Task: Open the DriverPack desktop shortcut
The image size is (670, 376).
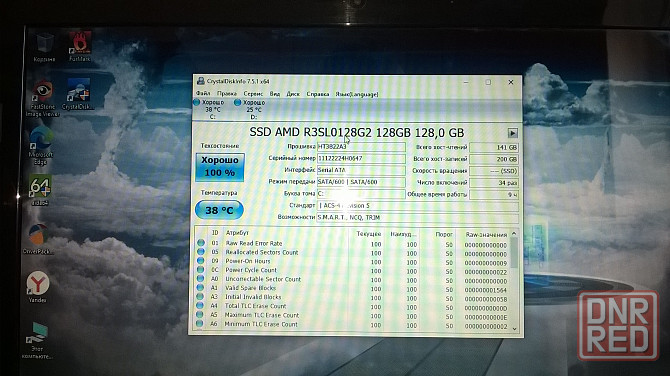Action: pyautogui.click(x=38, y=239)
